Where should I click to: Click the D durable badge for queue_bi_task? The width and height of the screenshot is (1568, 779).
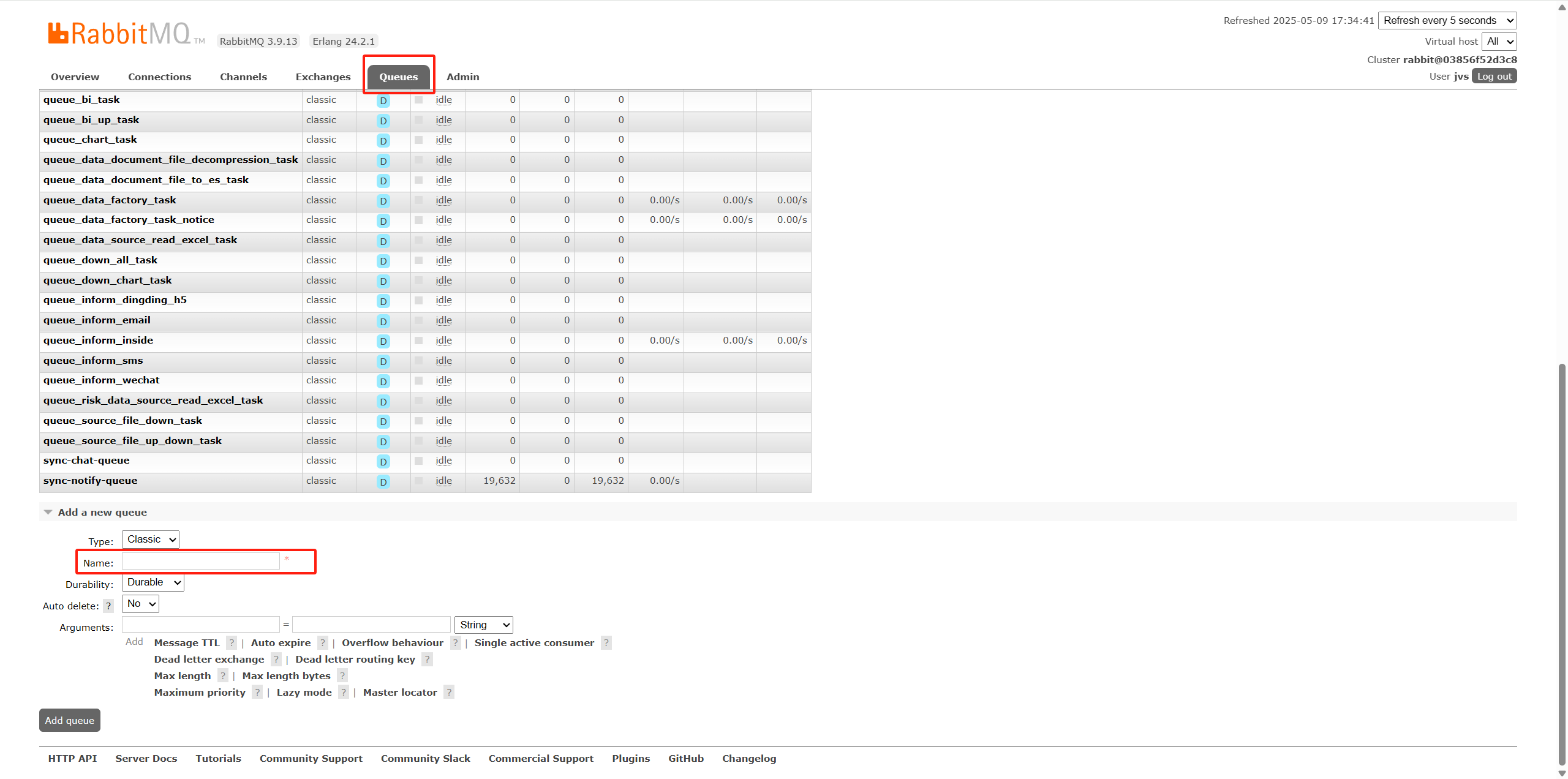tap(383, 100)
